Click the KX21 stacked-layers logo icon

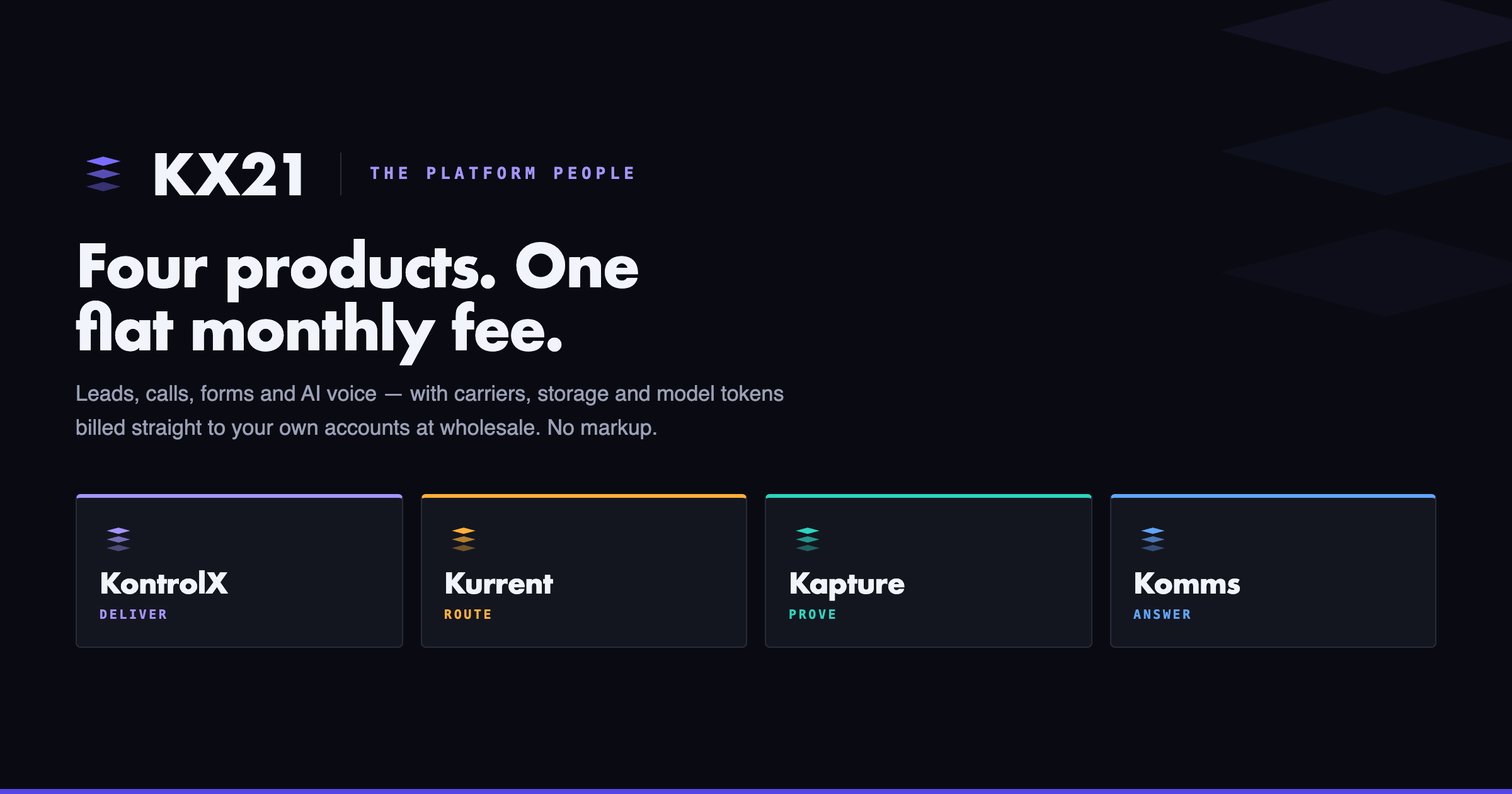103,174
